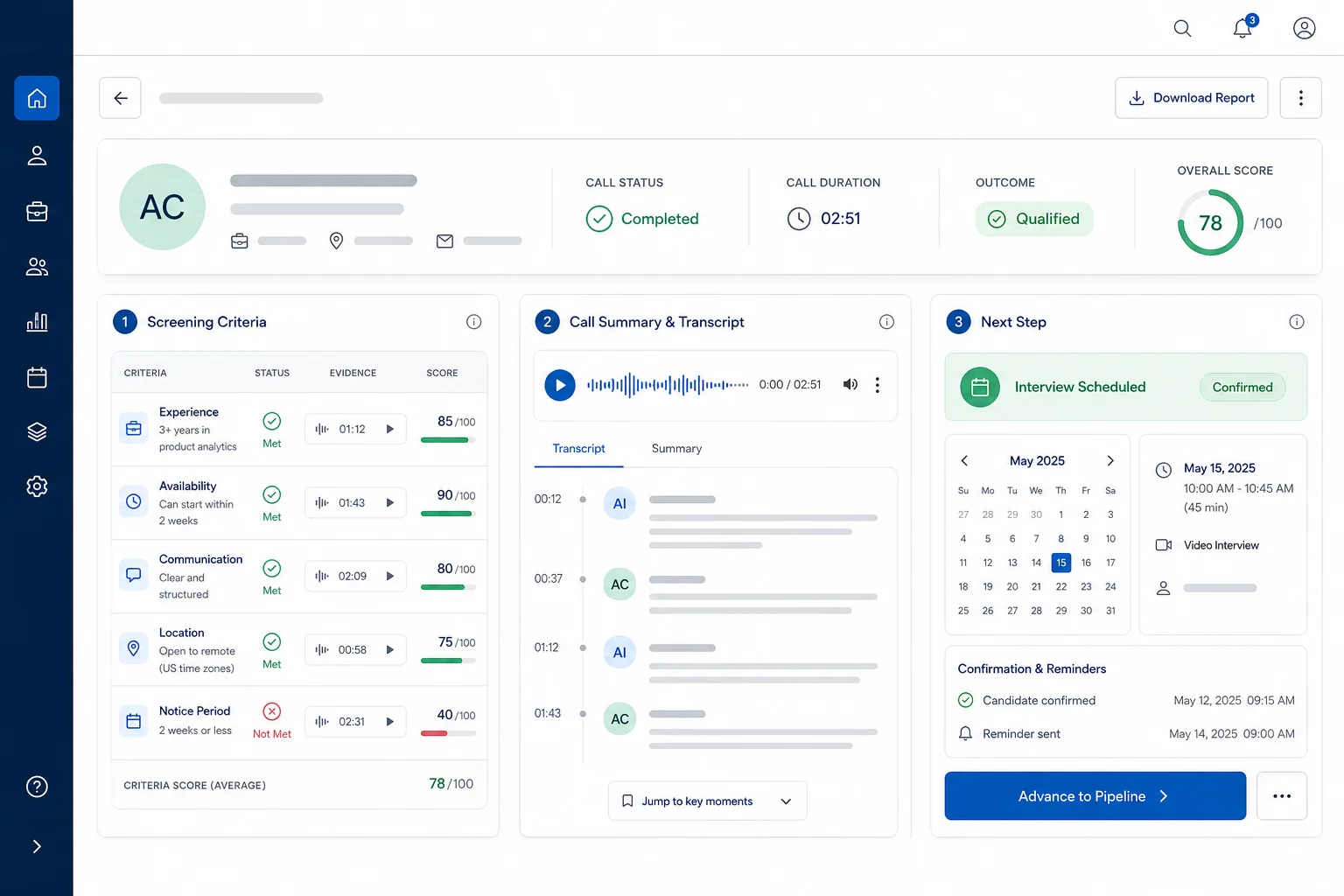Click the Confirmed status badge
This screenshot has width=1344, height=896.
[1242, 387]
